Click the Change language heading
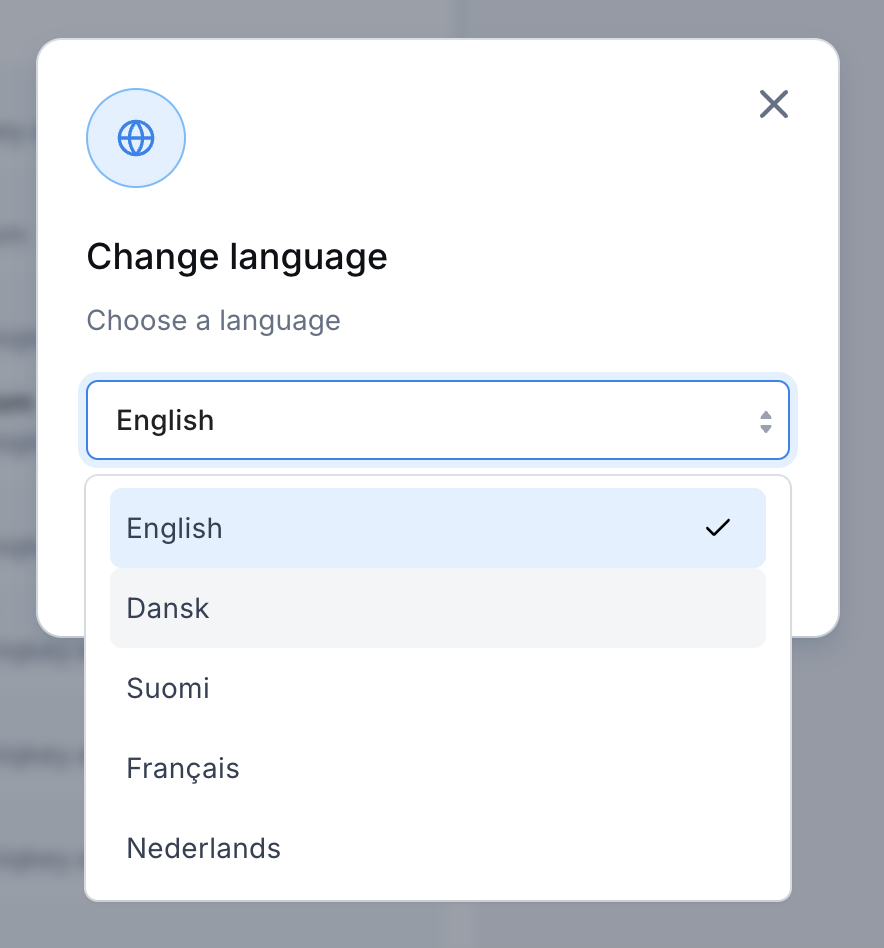 (x=237, y=258)
